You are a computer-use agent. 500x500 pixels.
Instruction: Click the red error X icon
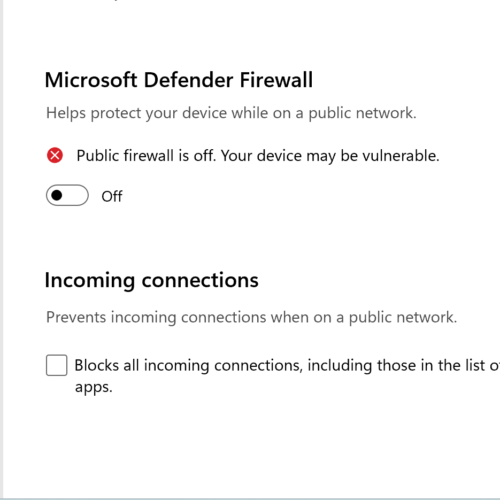point(55,155)
